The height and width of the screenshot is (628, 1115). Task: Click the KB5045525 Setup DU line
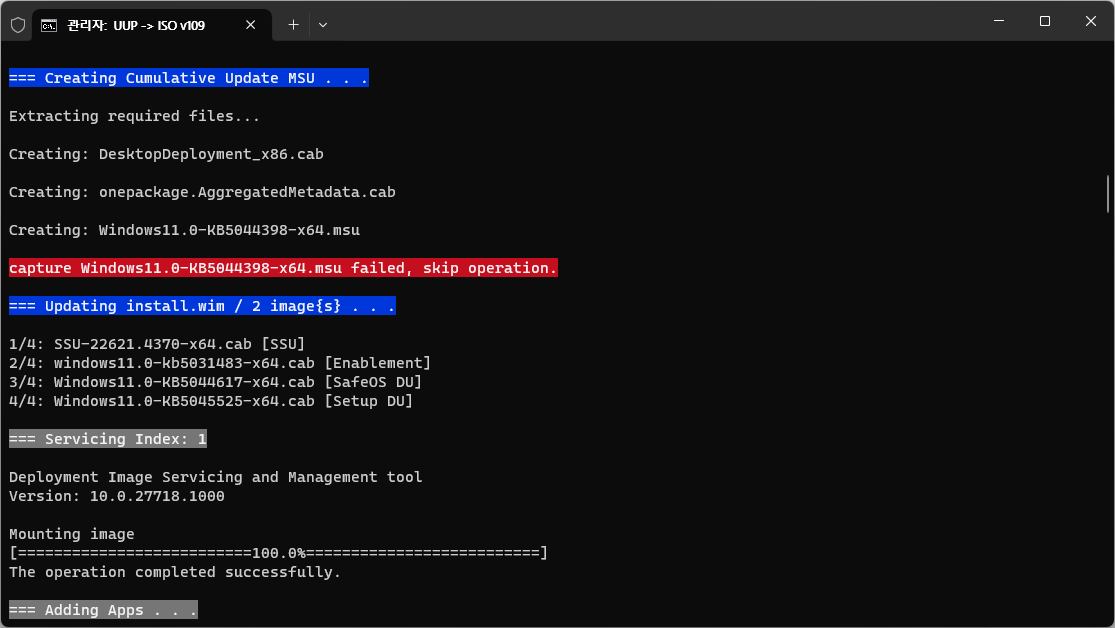pos(210,401)
